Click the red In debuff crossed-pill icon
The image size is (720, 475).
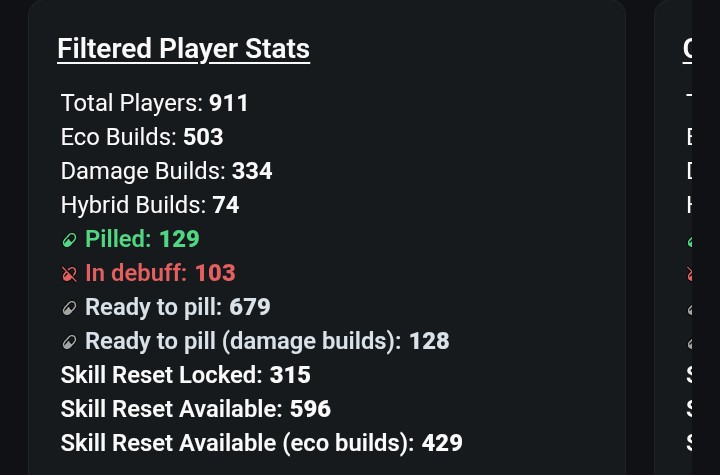69,274
